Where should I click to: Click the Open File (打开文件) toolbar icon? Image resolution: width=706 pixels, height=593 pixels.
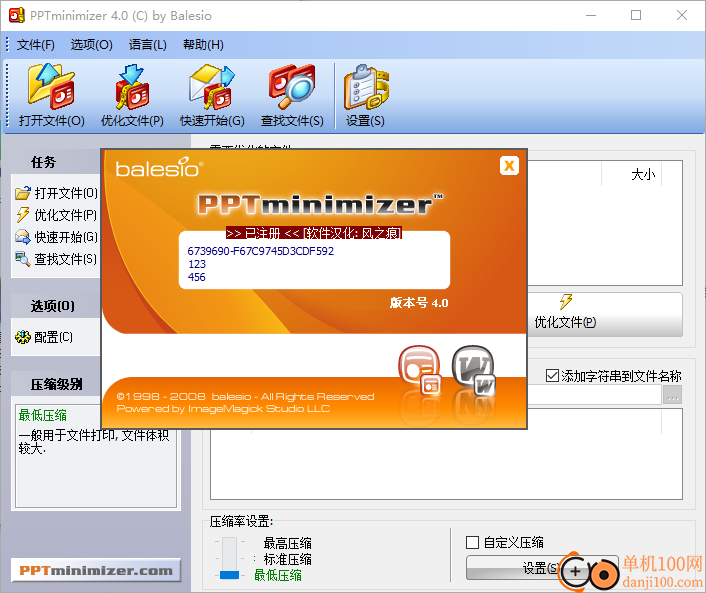pos(51,95)
